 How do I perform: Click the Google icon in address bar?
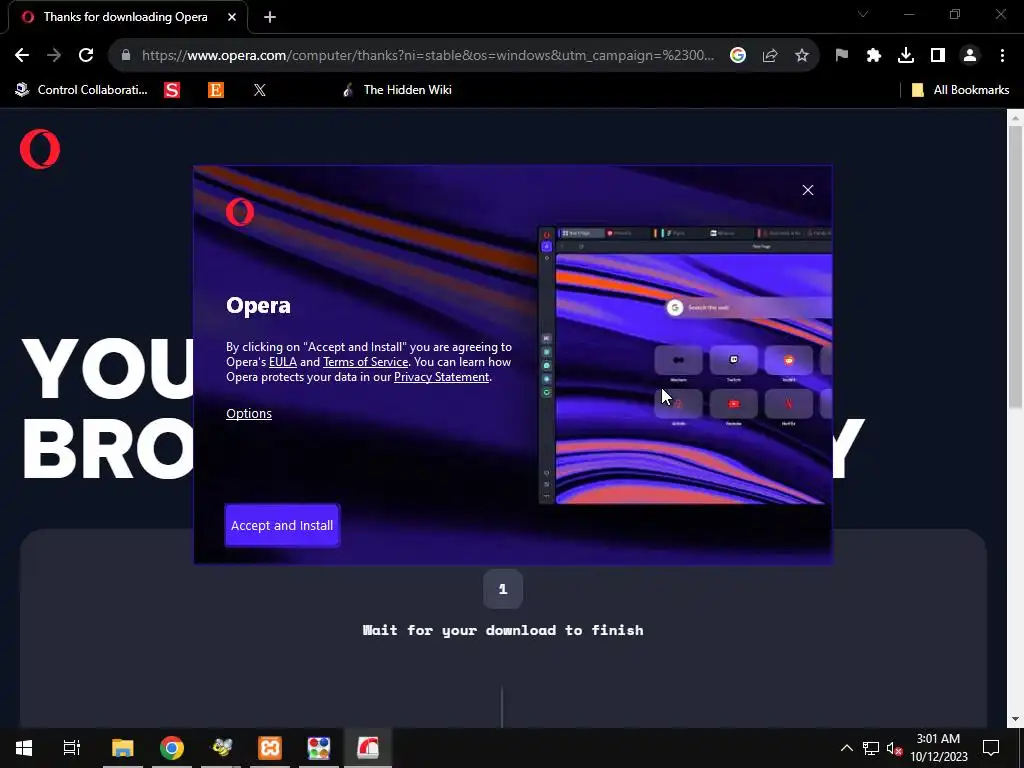pos(738,56)
